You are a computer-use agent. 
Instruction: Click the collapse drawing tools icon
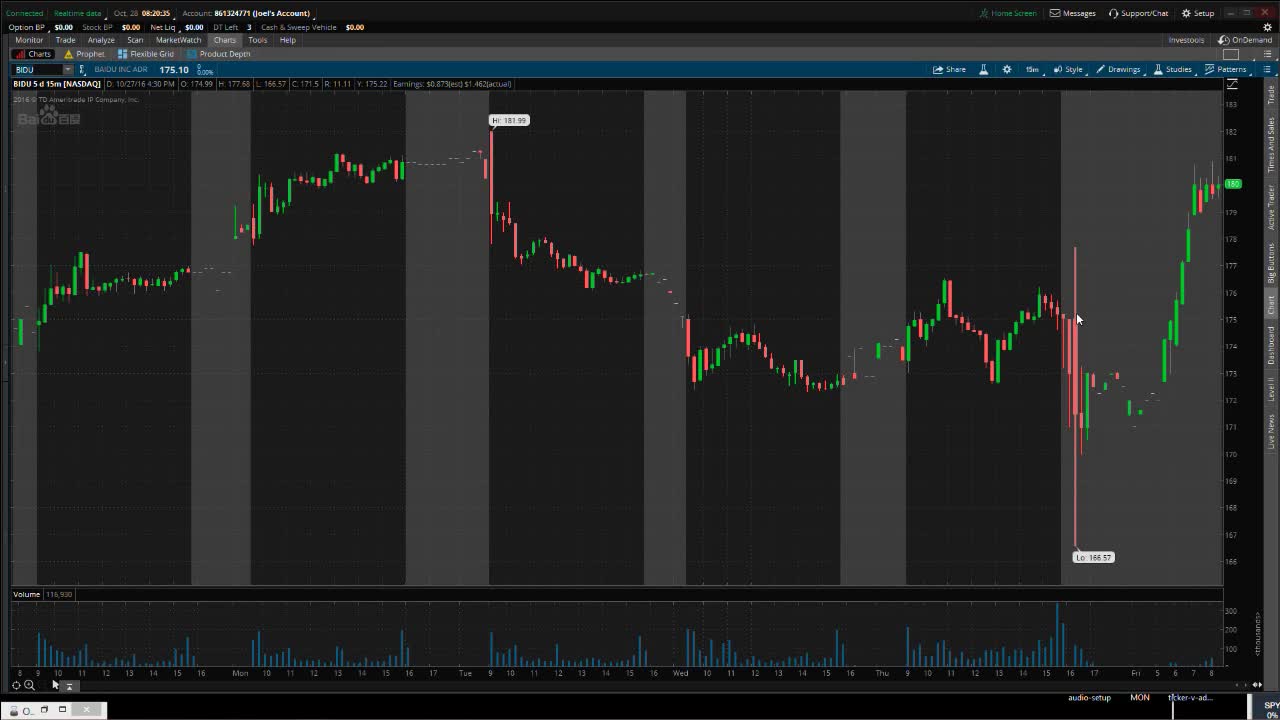(x=69, y=686)
